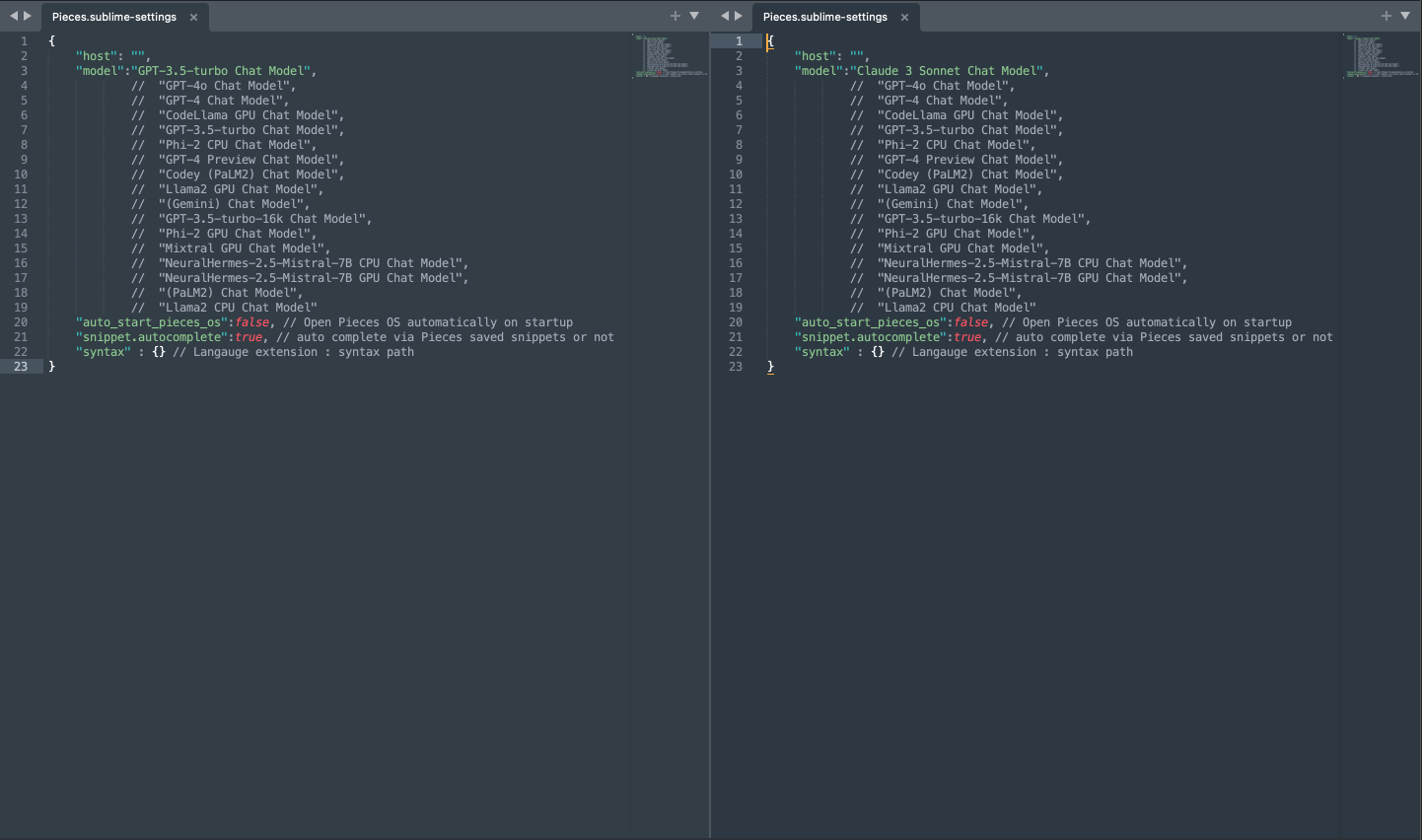The width and height of the screenshot is (1422, 840).
Task: Click "Open Pieces OS automatically on startup" comment left pane
Action: [x=428, y=322]
